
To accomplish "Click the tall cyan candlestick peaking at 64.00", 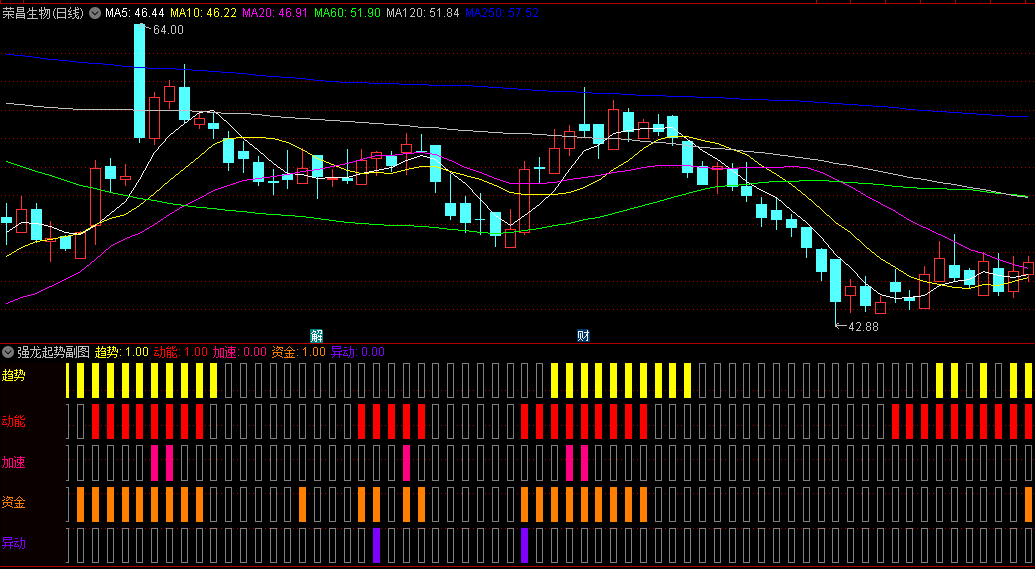I will (x=139, y=81).
